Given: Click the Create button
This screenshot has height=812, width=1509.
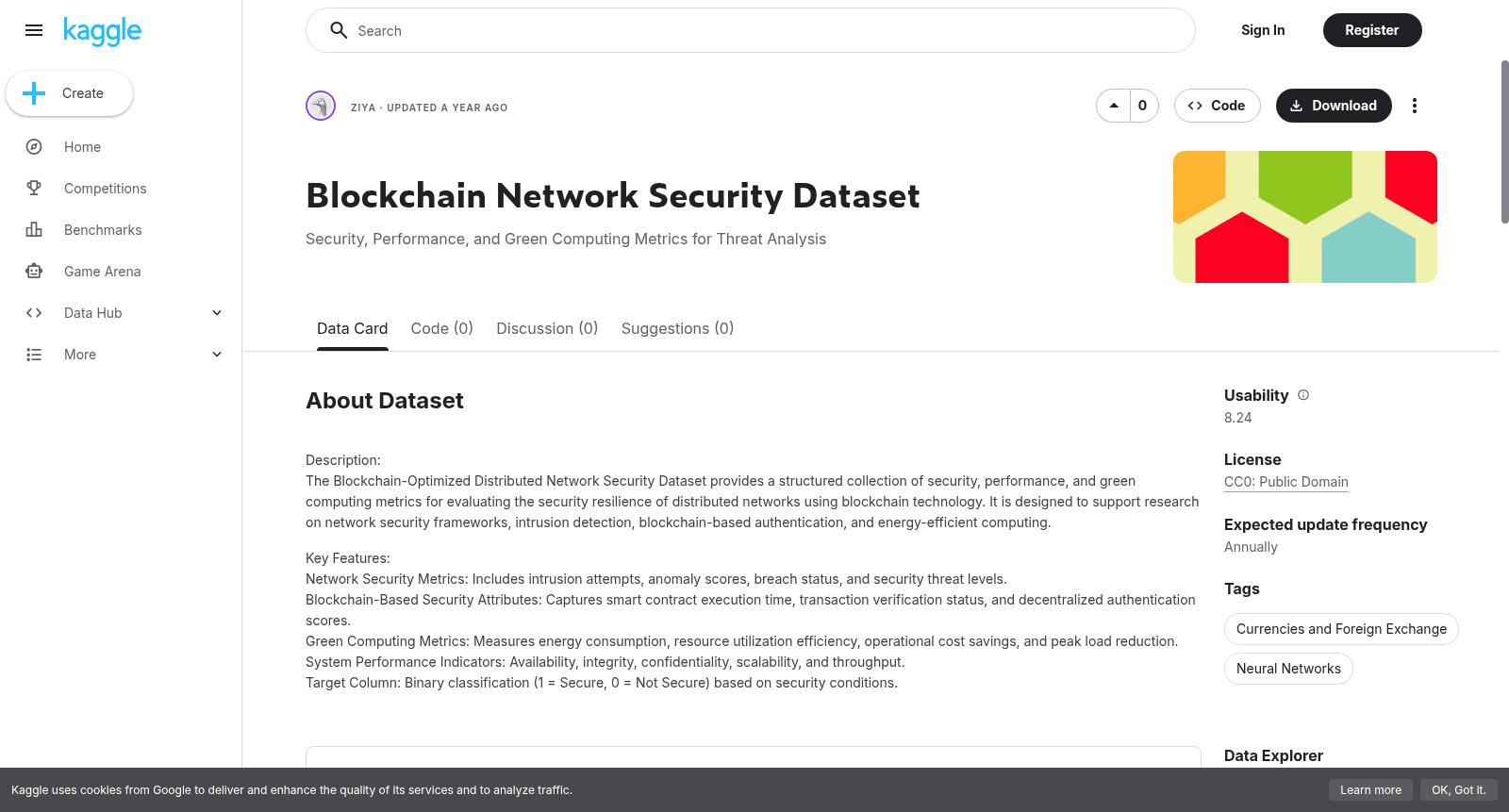Looking at the screenshot, I should click(69, 93).
